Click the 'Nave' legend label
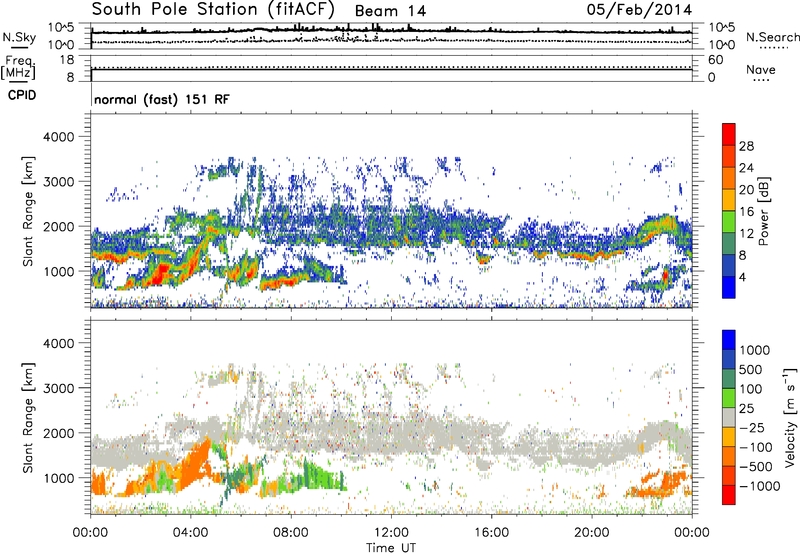Viewport: 800px width, 554px height. pyautogui.click(x=761, y=69)
